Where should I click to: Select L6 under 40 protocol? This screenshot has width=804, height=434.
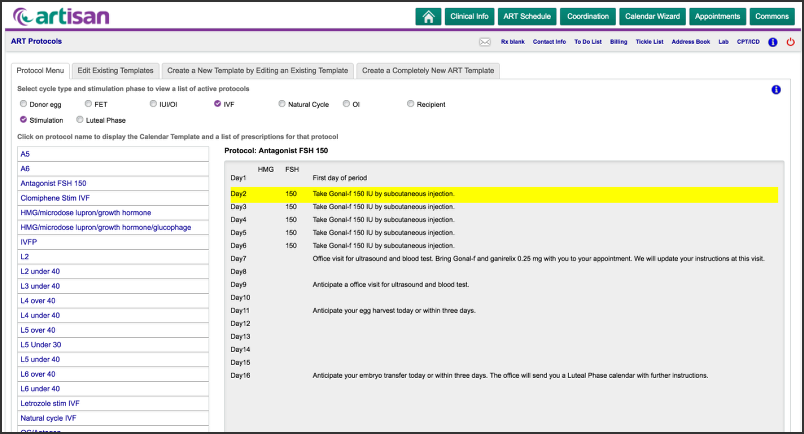click(x=113, y=389)
